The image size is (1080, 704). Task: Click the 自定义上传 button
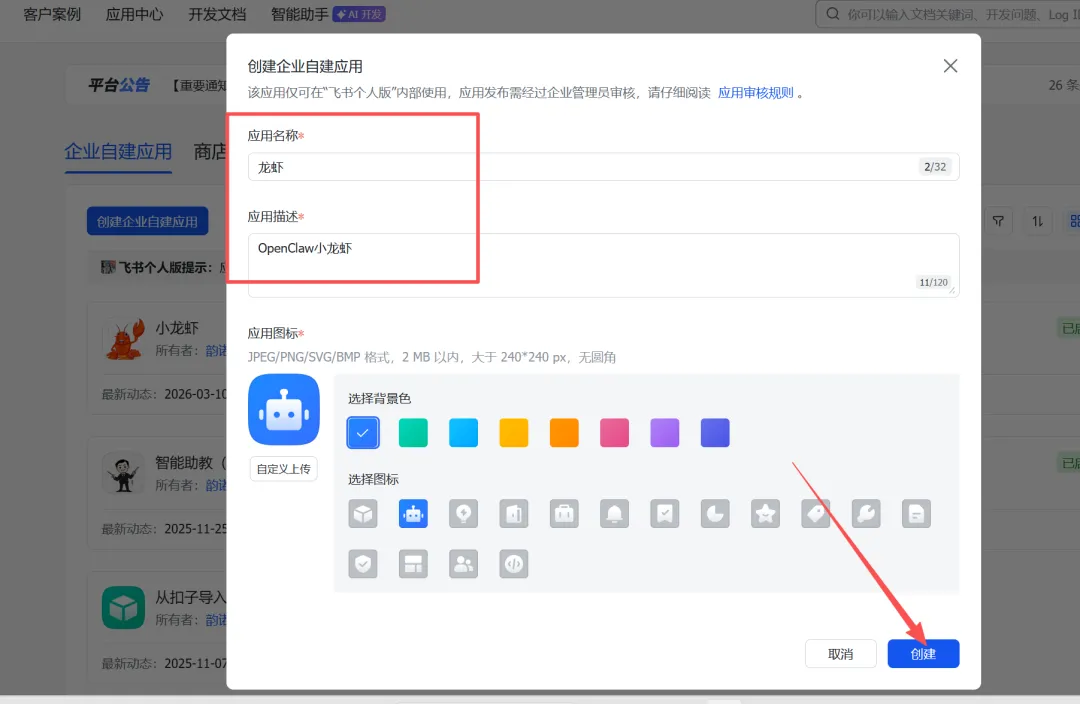(284, 469)
